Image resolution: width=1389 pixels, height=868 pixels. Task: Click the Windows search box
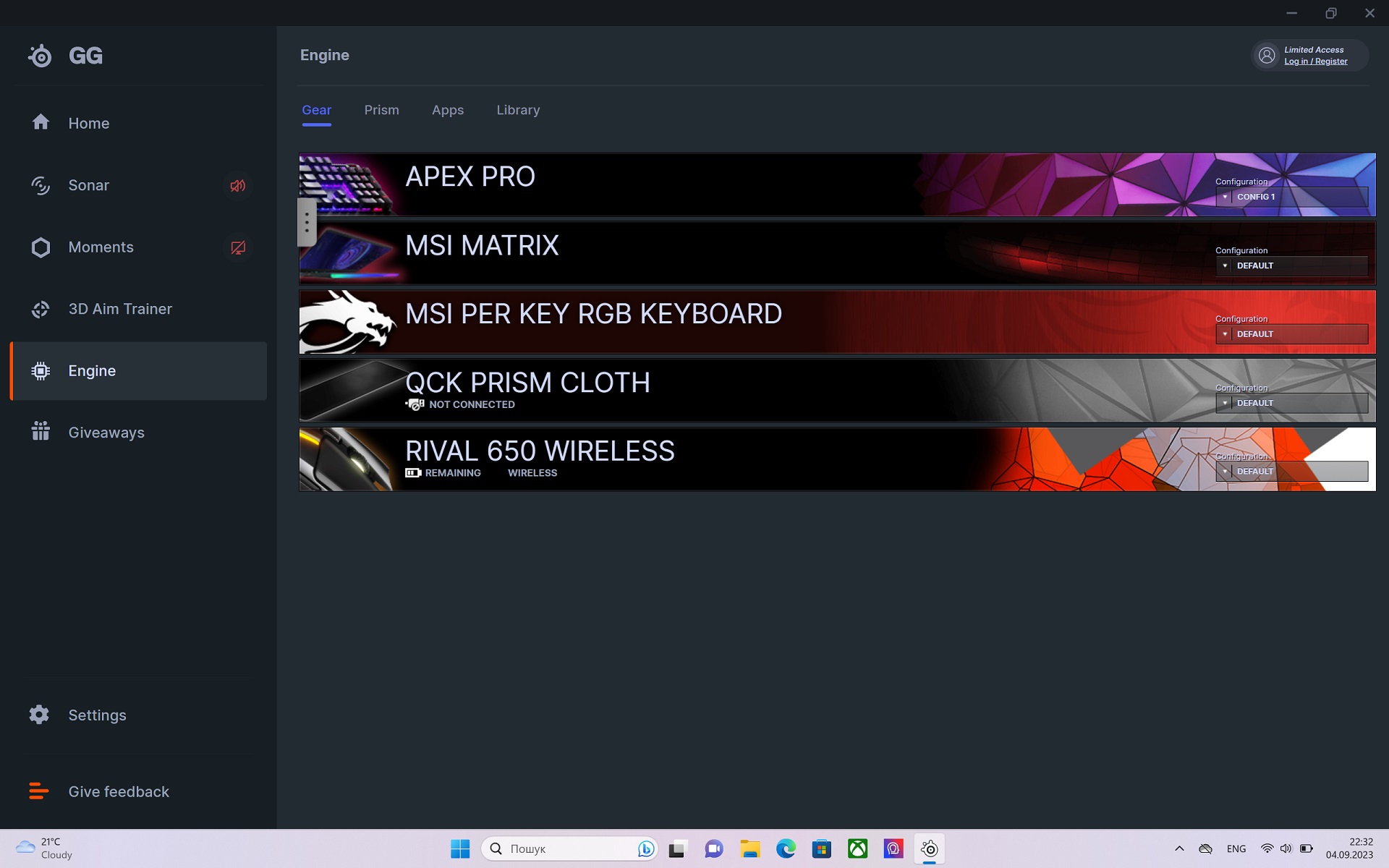tap(569, 848)
